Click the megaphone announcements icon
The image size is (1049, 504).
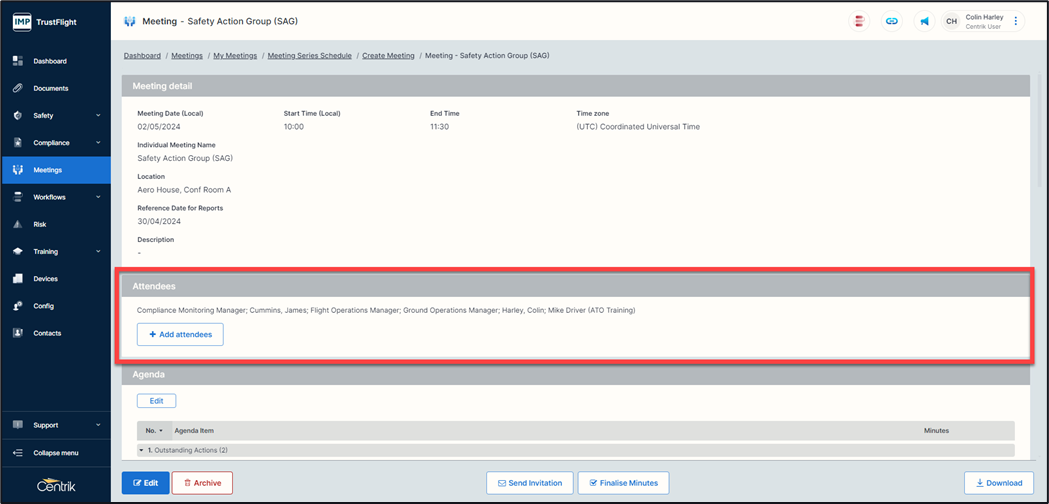click(x=924, y=21)
